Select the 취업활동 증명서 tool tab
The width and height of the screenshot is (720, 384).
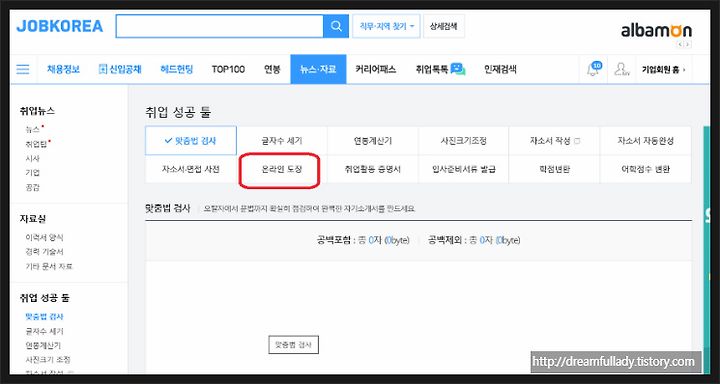(372, 169)
